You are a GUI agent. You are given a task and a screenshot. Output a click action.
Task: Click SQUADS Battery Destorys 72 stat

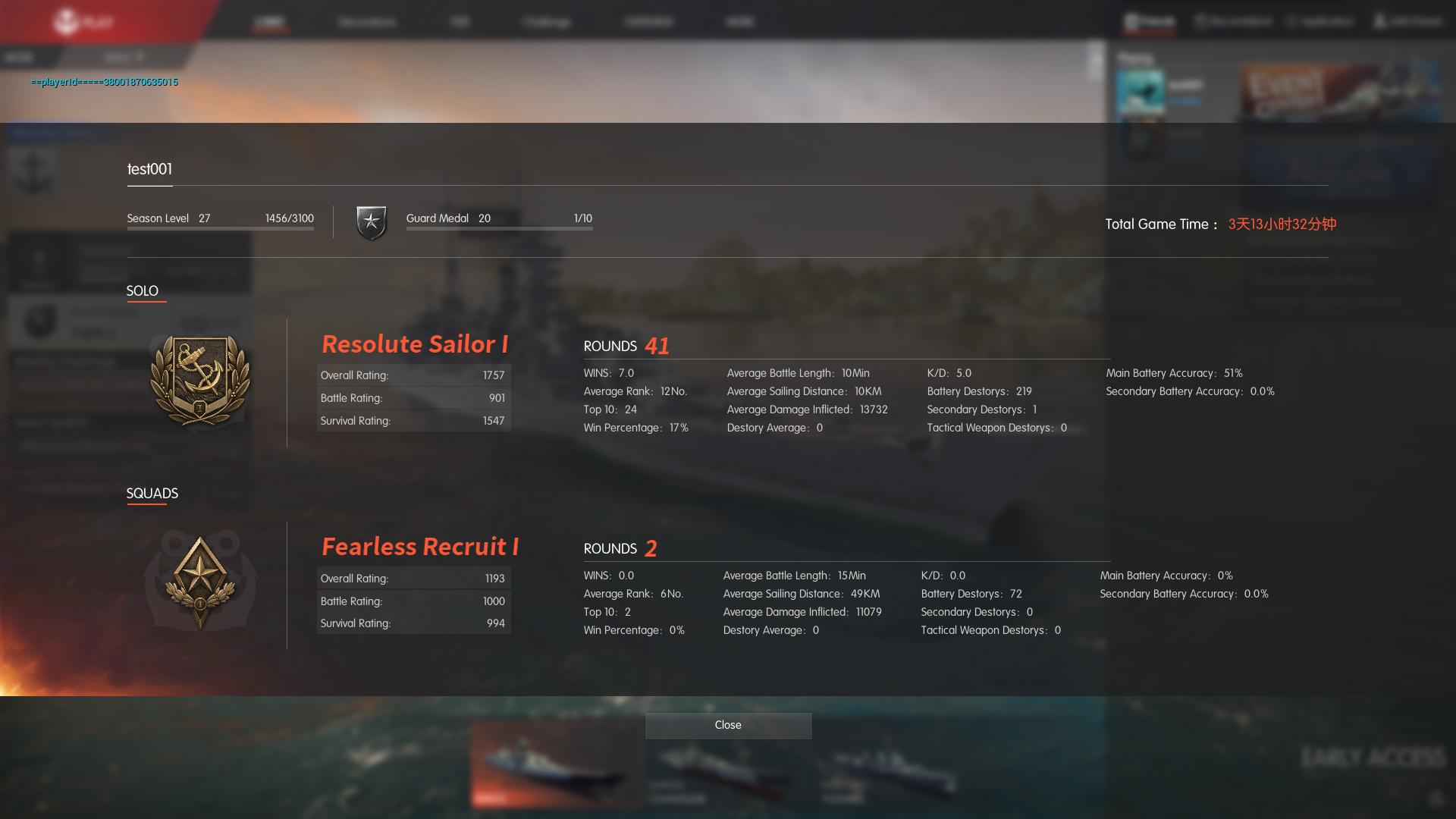[971, 594]
